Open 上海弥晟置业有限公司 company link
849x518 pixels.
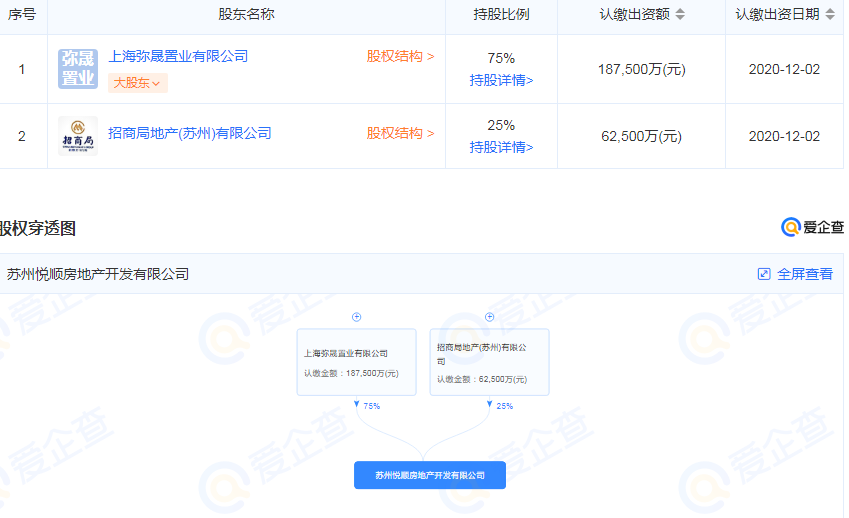point(178,56)
